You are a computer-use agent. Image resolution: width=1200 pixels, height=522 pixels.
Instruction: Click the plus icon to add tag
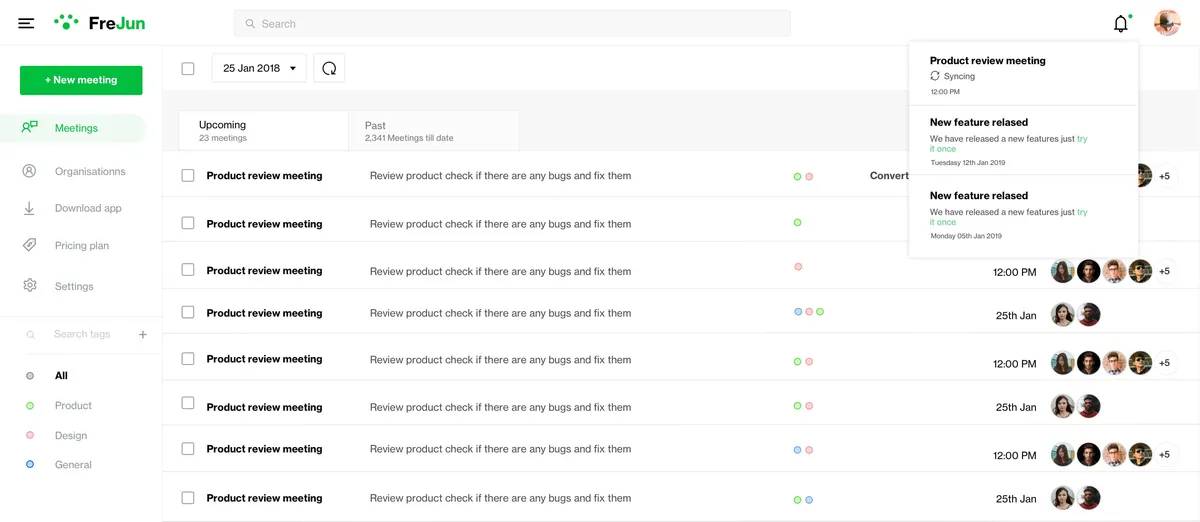click(x=143, y=335)
